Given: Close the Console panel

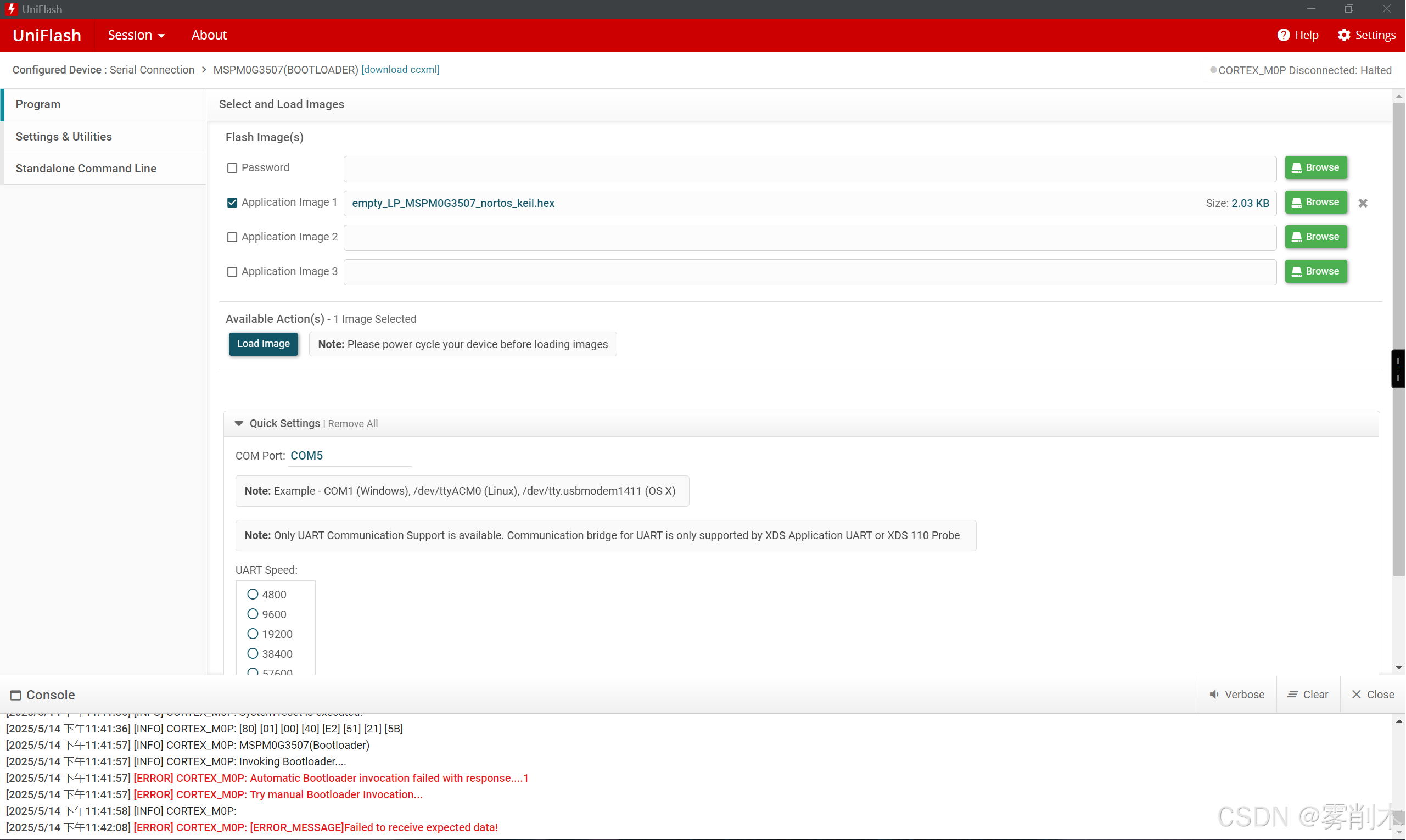Looking at the screenshot, I should pos(1373,695).
